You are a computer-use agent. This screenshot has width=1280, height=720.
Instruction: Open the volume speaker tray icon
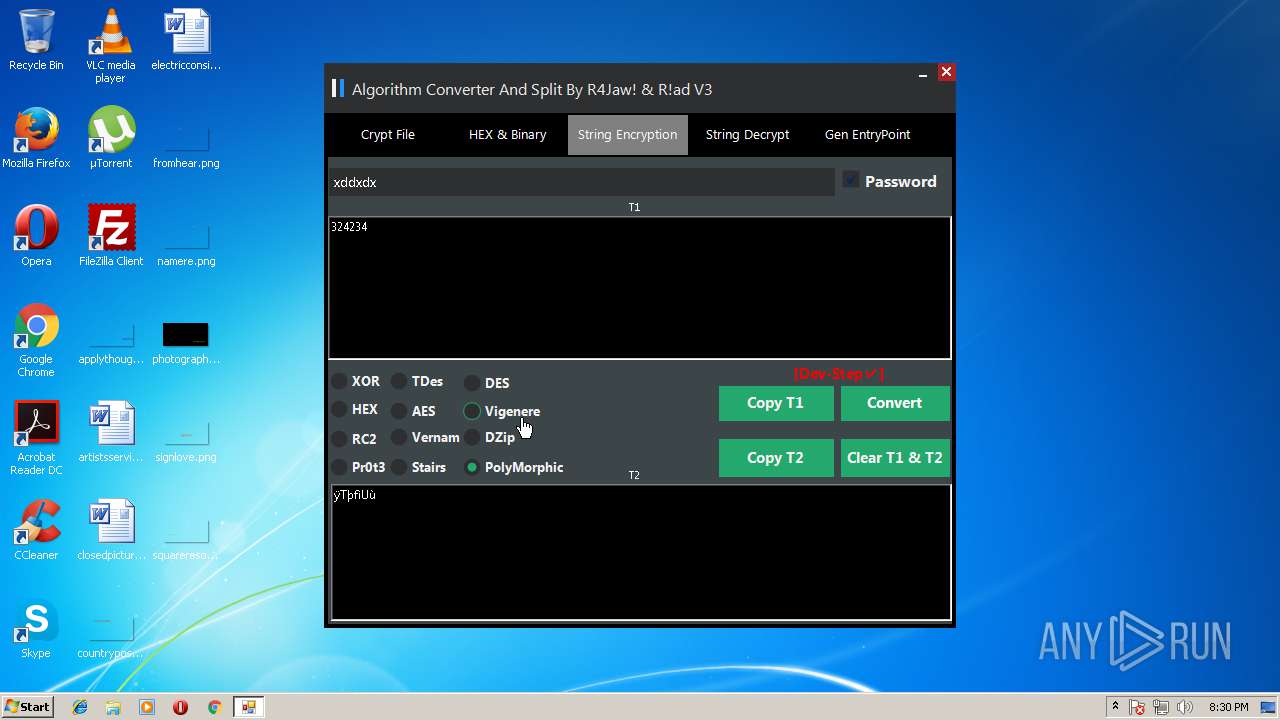1185,707
